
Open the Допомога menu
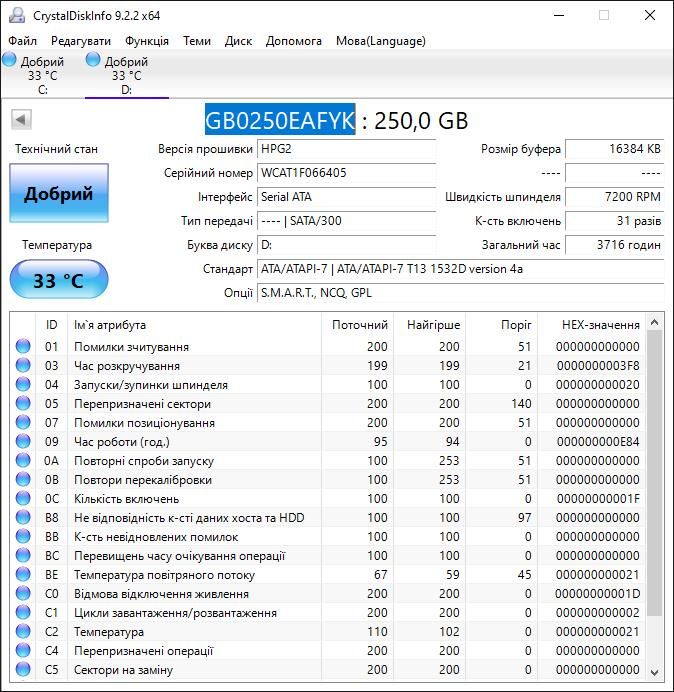[294, 41]
